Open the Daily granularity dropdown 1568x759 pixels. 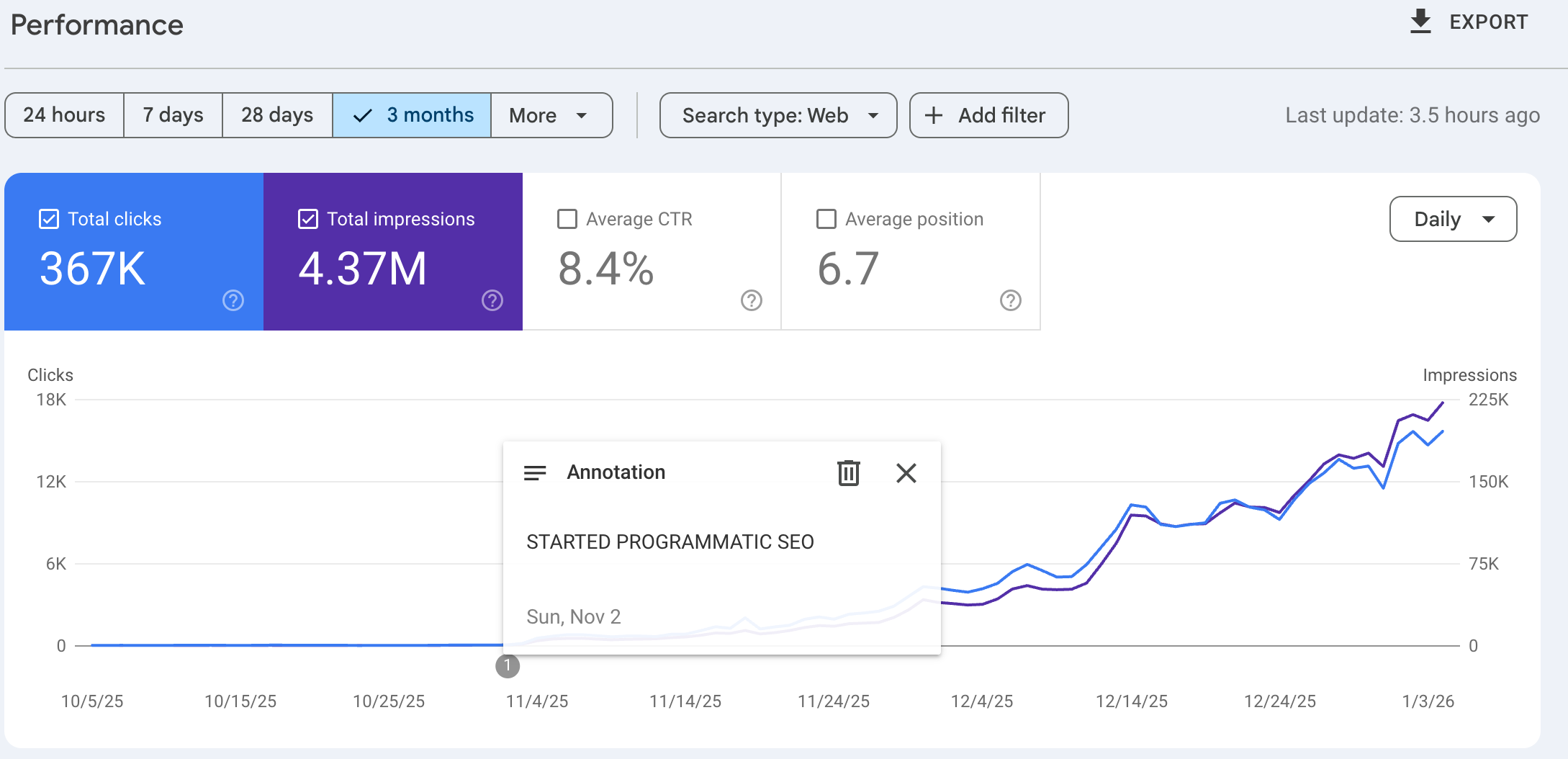coord(1453,219)
